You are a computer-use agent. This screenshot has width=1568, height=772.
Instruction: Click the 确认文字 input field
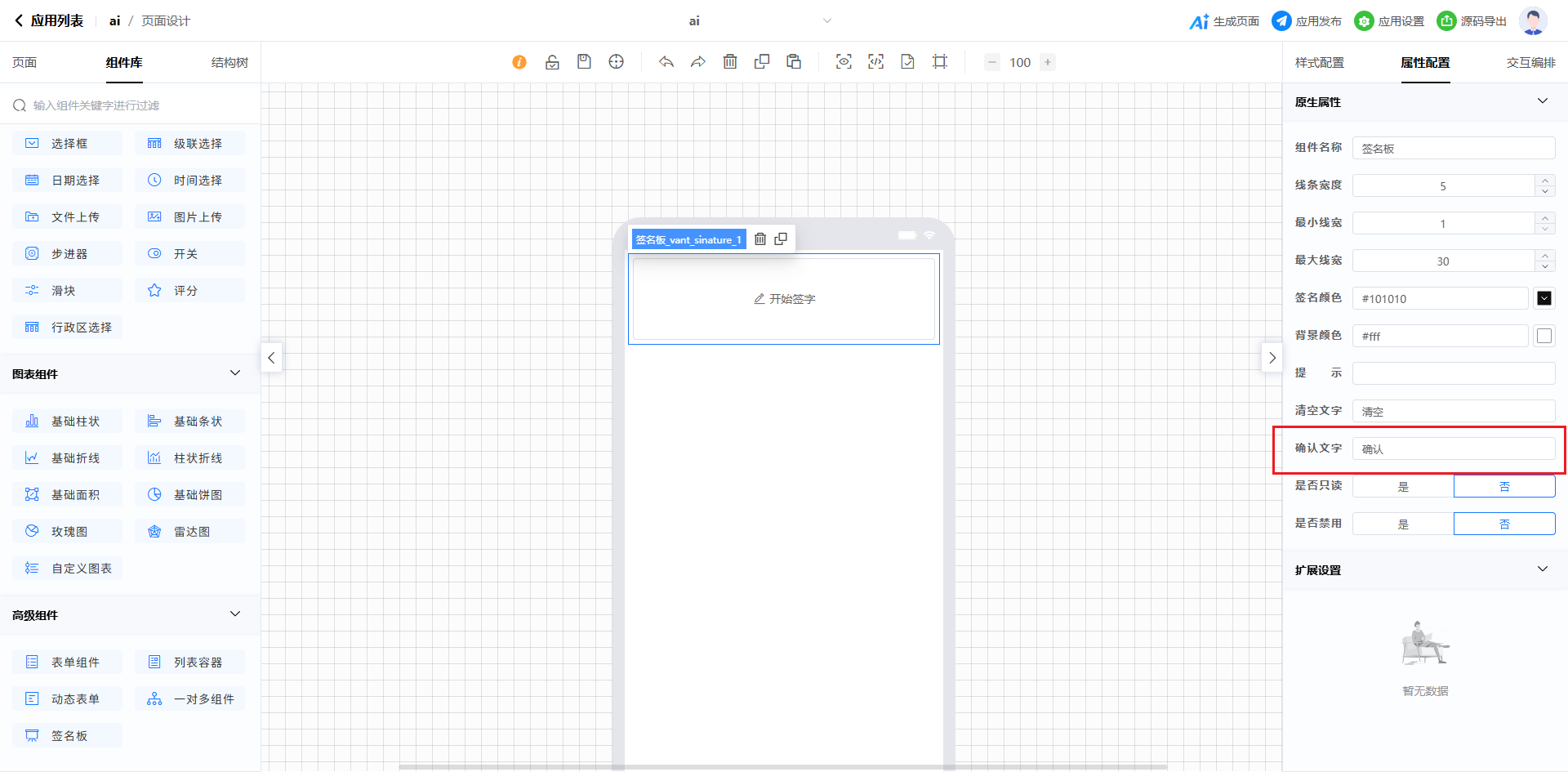[x=1454, y=449]
